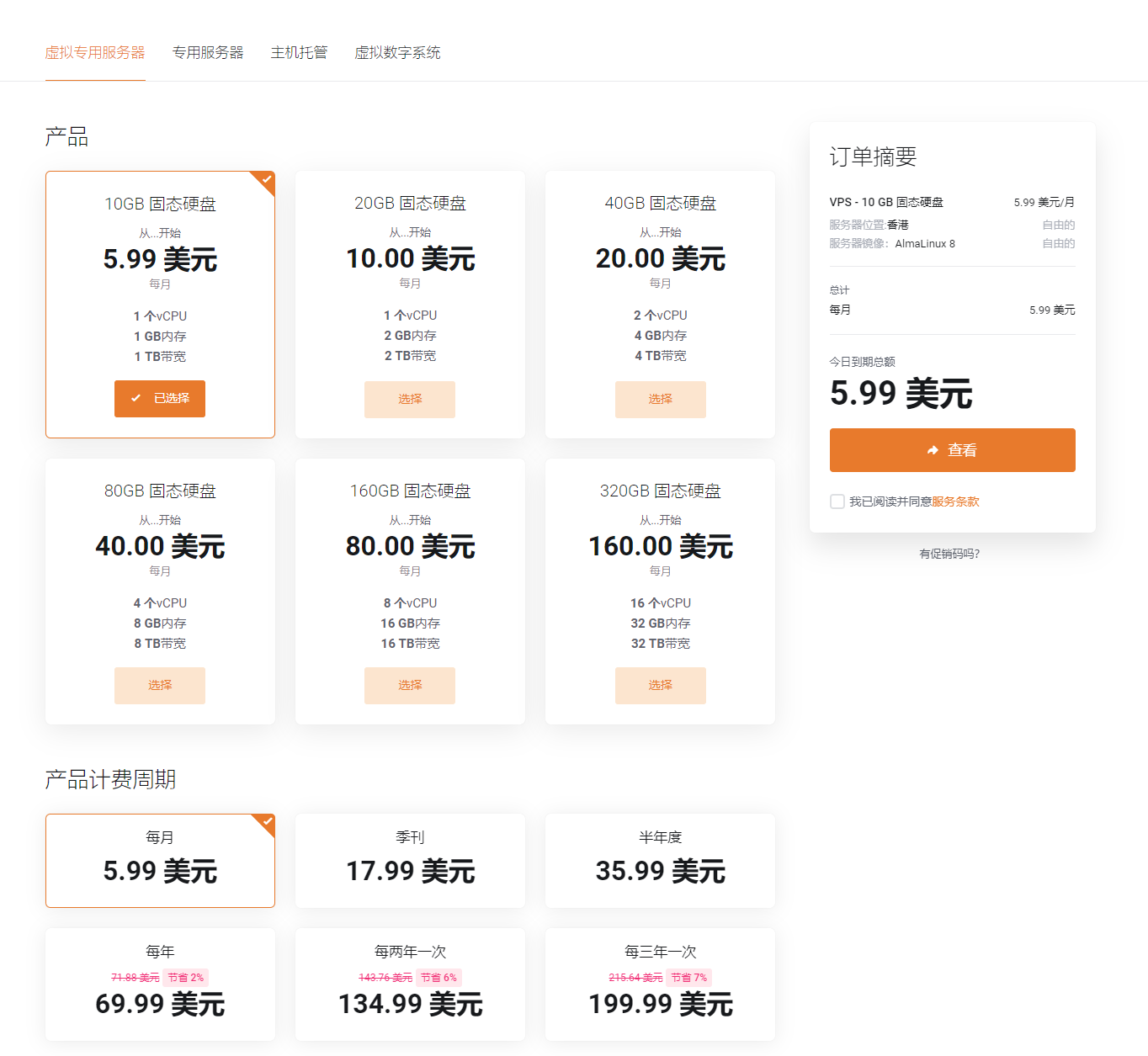Select the 40GB 固态硬盘 plan
The image size is (1148, 1056).
pyautogui.click(x=660, y=400)
